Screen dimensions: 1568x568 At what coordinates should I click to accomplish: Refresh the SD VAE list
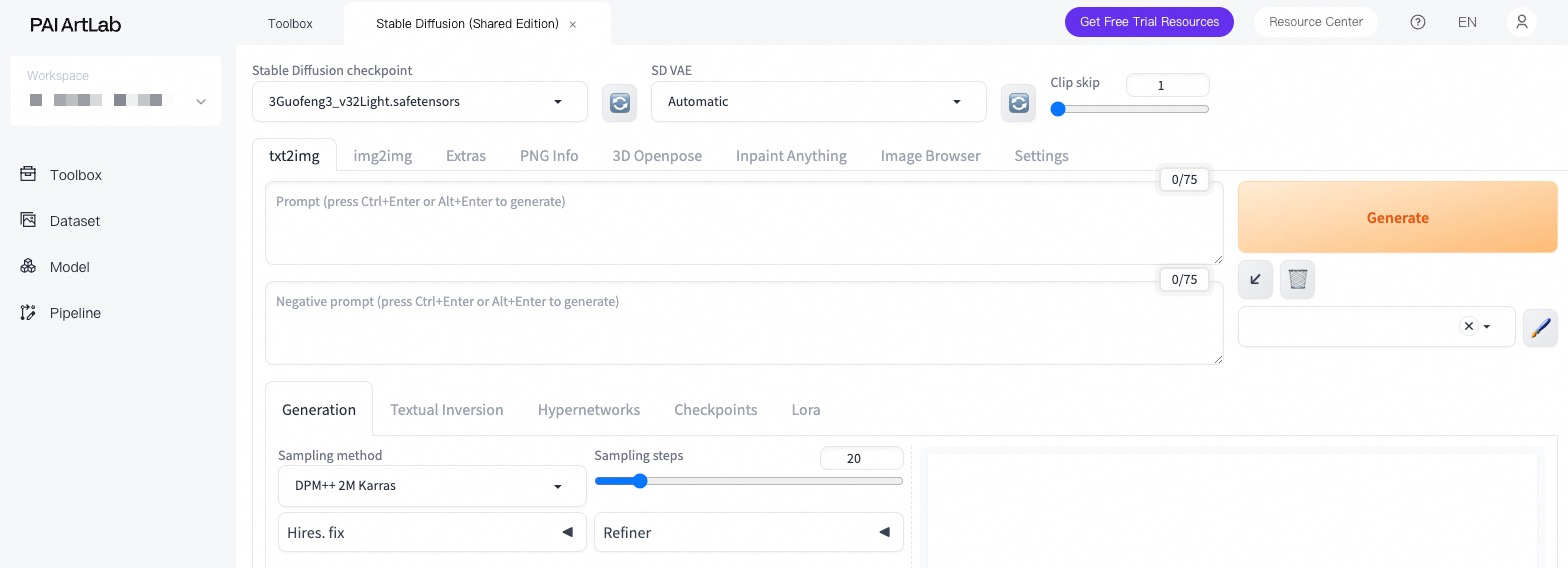[1018, 102]
